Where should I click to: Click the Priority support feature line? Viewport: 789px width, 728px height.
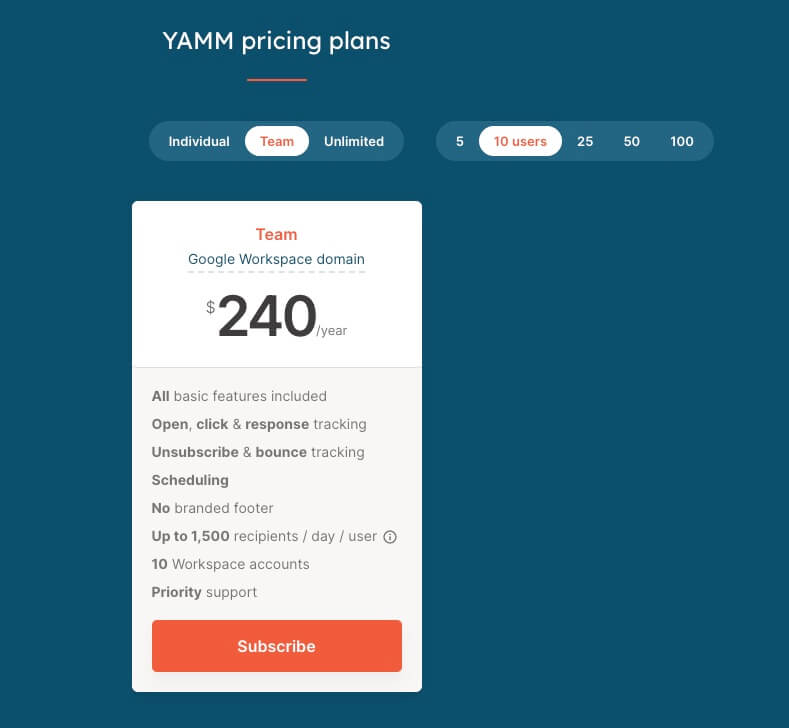(204, 592)
